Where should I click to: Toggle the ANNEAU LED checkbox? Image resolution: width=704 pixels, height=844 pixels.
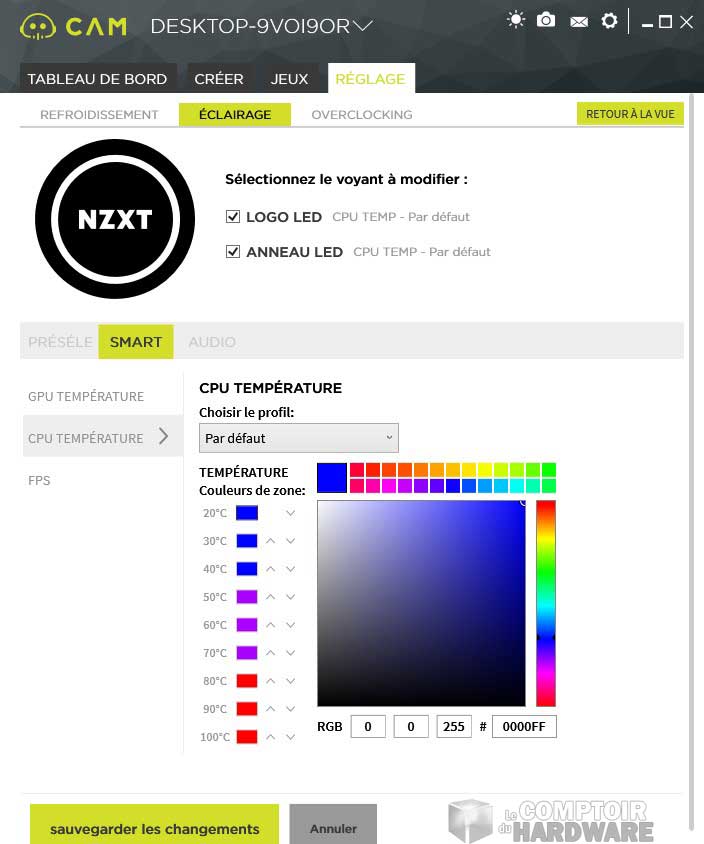pyautogui.click(x=233, y=252)
